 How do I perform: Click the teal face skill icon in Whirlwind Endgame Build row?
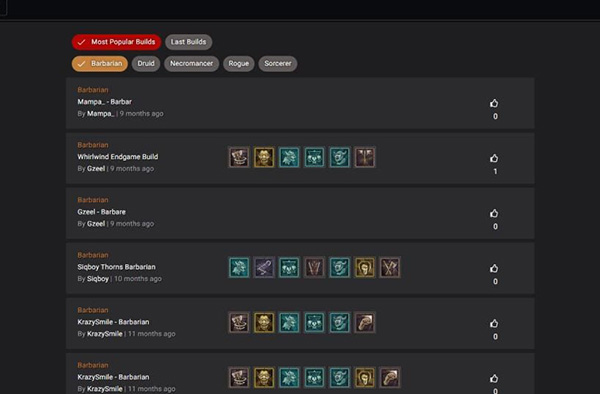[340, 157]
